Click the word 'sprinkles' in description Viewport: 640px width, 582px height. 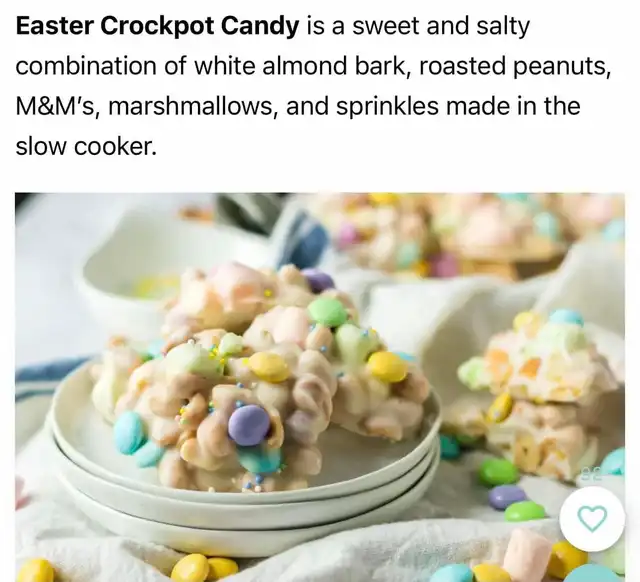point(388,106)
